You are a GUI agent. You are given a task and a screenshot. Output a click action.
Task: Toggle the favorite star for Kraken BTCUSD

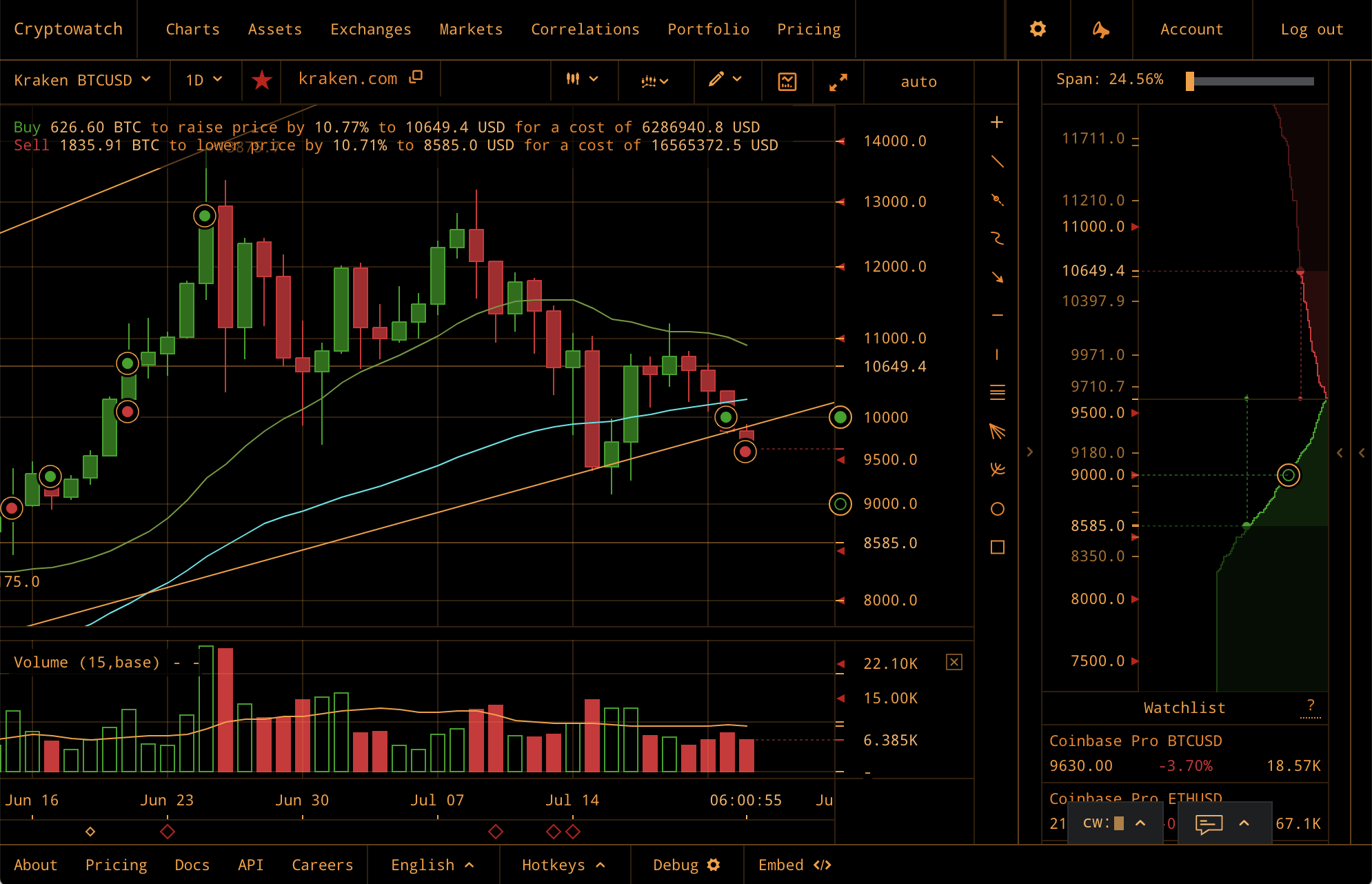(x=261, y=80)
